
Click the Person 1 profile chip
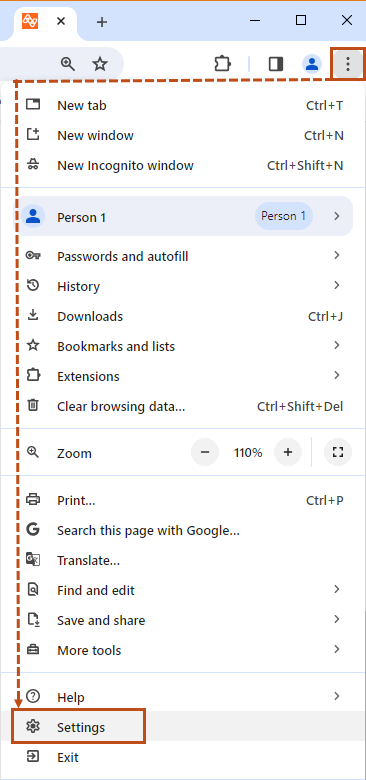283,216
